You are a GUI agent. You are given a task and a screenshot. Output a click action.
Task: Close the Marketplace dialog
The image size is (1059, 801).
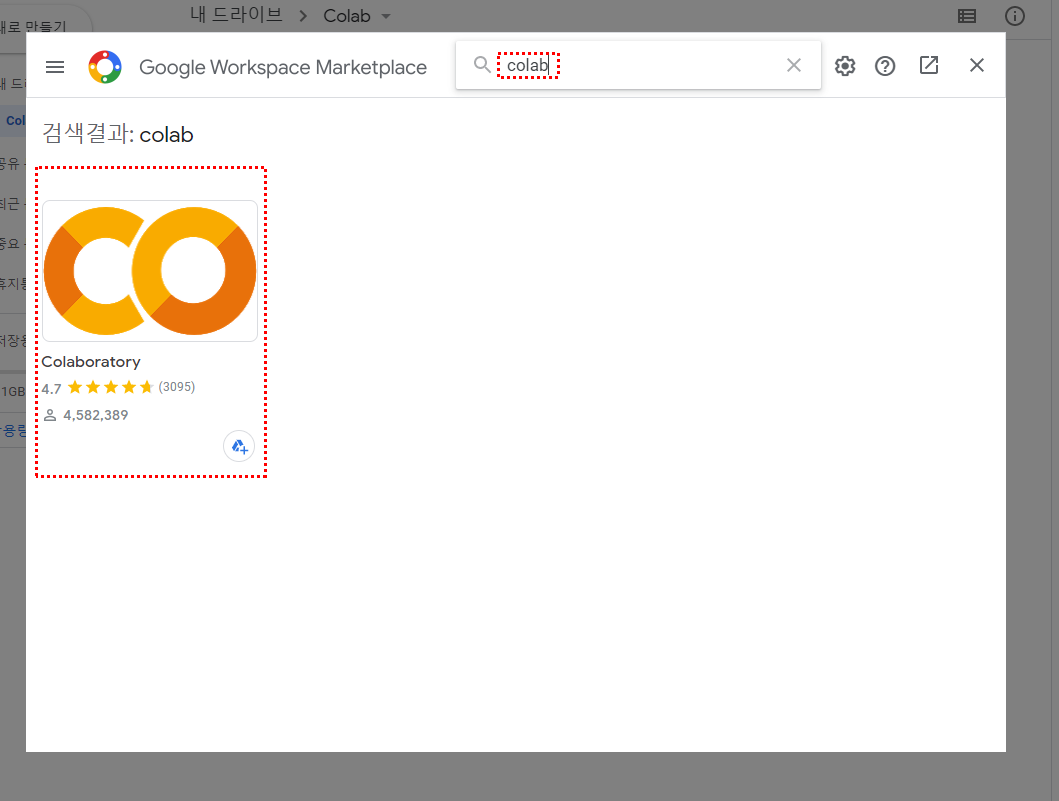click(977, 65)
